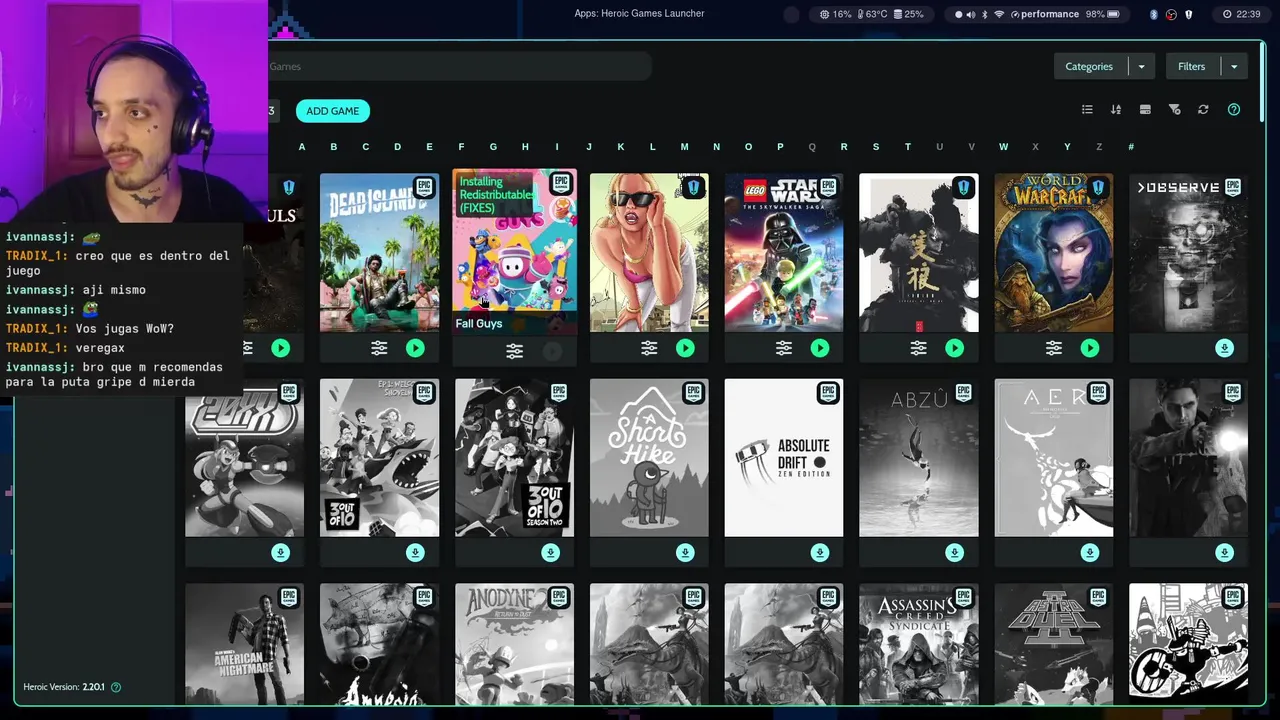Download 3 out of 10 Season Two

point(550,553)
